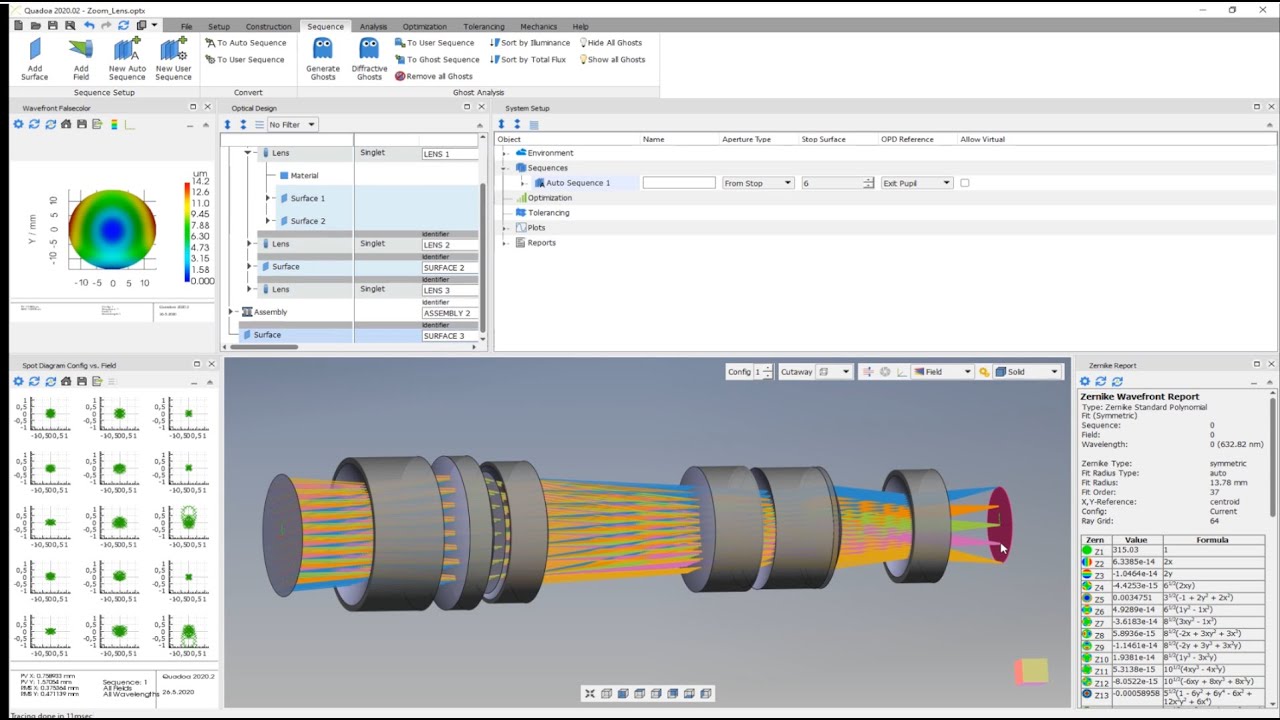Screen dimensions: 1280x720
Task: Toggle the Allow Virtual checkbox
Action: coord(964,183)
